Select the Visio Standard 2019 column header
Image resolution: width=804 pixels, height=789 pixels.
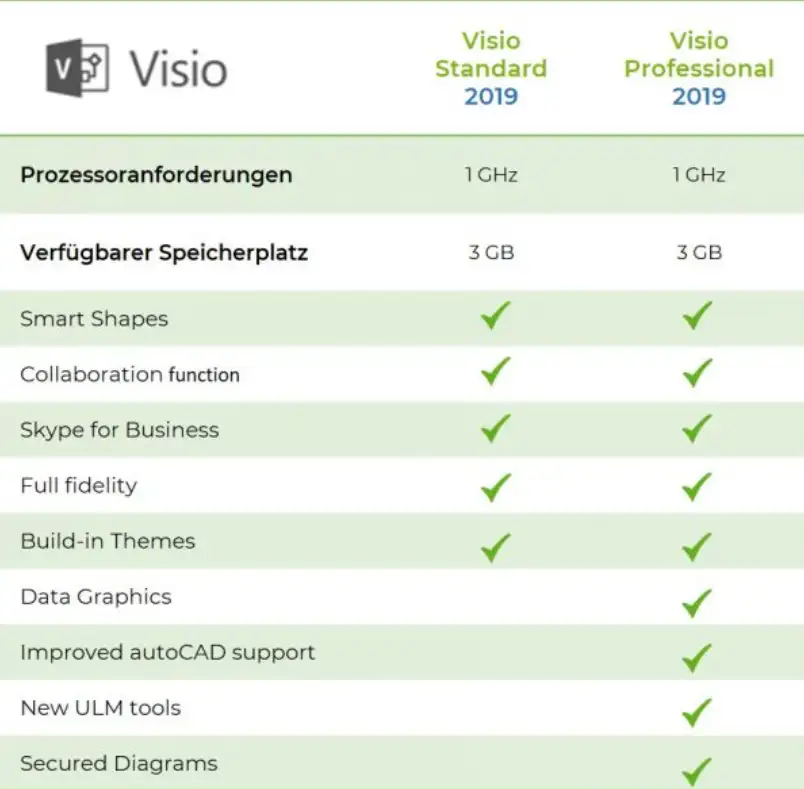491,69
